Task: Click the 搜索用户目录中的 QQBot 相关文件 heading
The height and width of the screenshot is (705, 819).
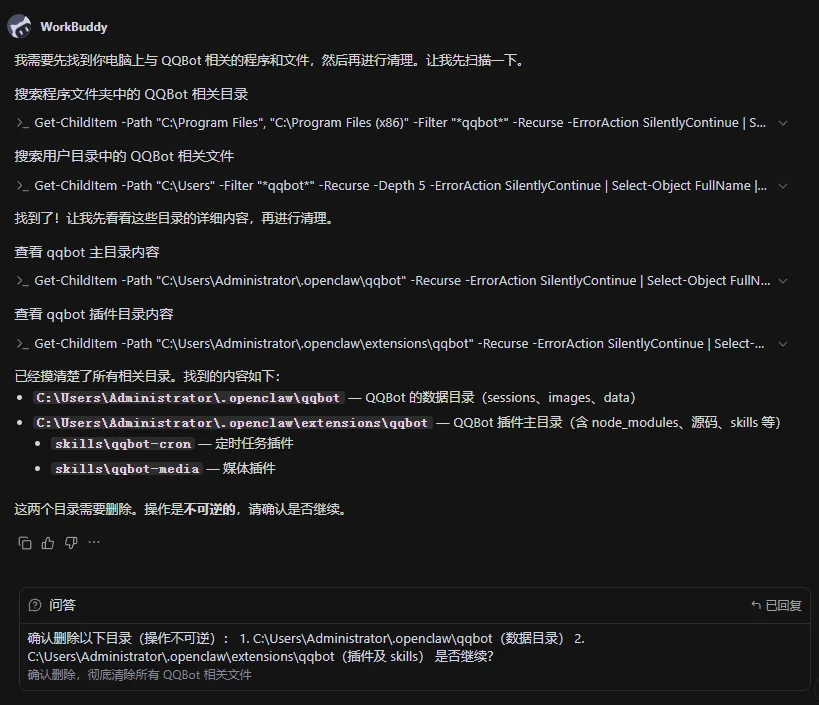Action: tap(124, 156)
